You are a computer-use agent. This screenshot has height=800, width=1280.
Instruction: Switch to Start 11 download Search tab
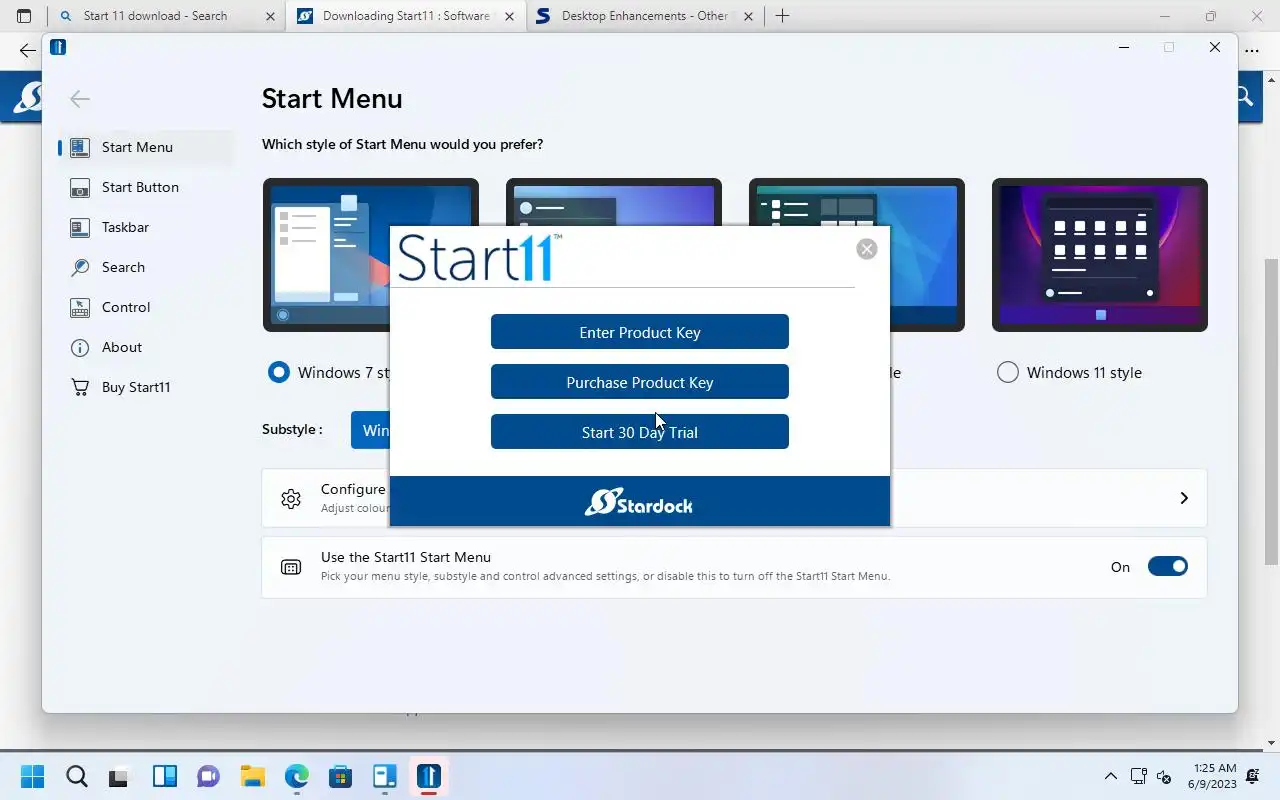pyautogui.click(x=155, y=16)
